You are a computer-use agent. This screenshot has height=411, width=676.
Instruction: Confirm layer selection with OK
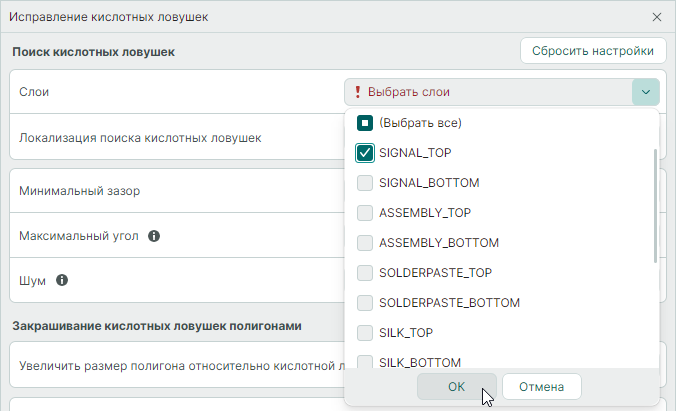point(456,387)
